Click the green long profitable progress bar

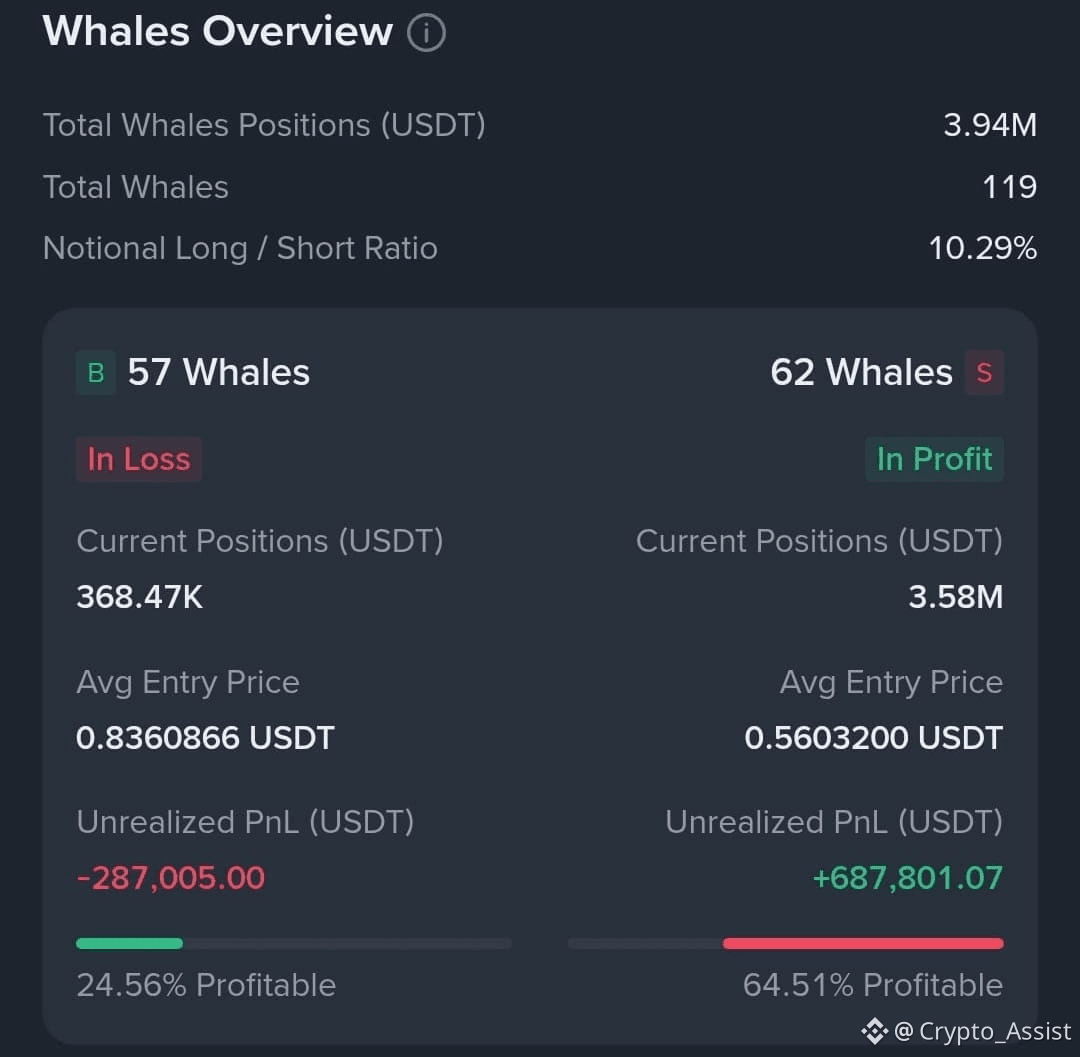[293, 943]
